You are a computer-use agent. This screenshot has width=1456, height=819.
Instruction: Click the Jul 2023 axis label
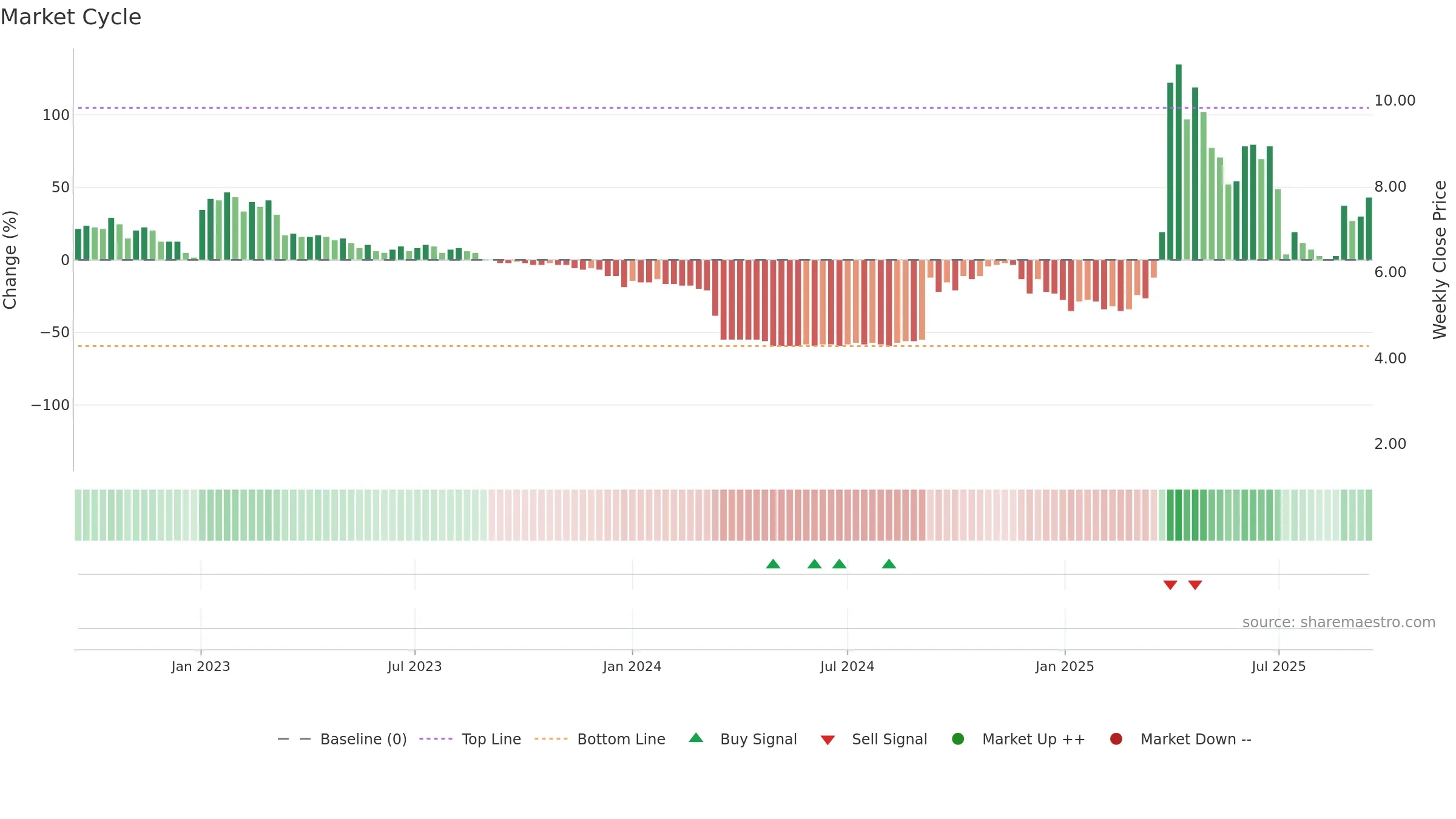415,666
